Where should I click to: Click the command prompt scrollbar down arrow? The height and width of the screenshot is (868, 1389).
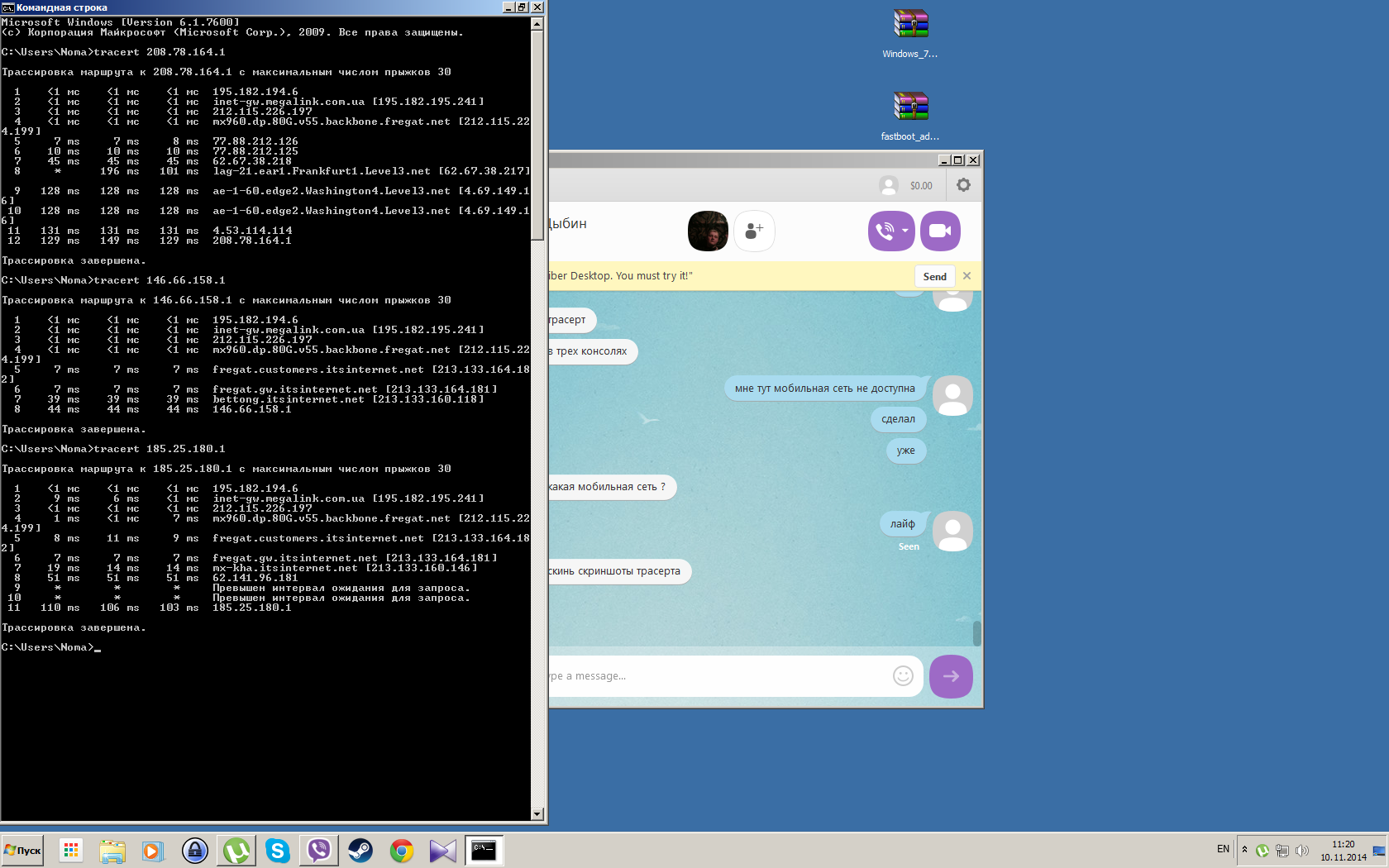[x=537, y=814]
